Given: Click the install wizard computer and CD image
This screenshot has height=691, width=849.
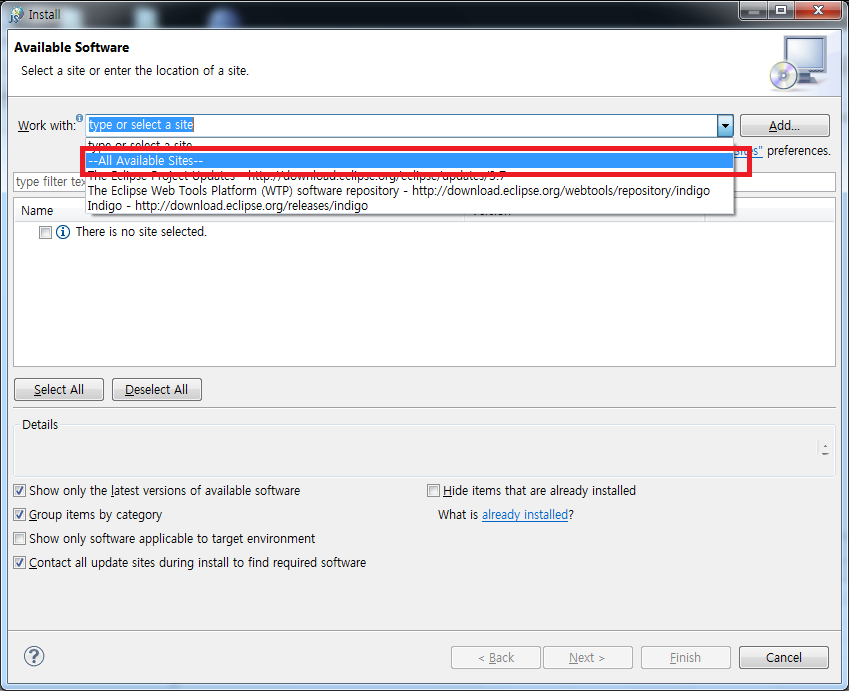Looking at the screenshot, I should [x=799, y=62].
